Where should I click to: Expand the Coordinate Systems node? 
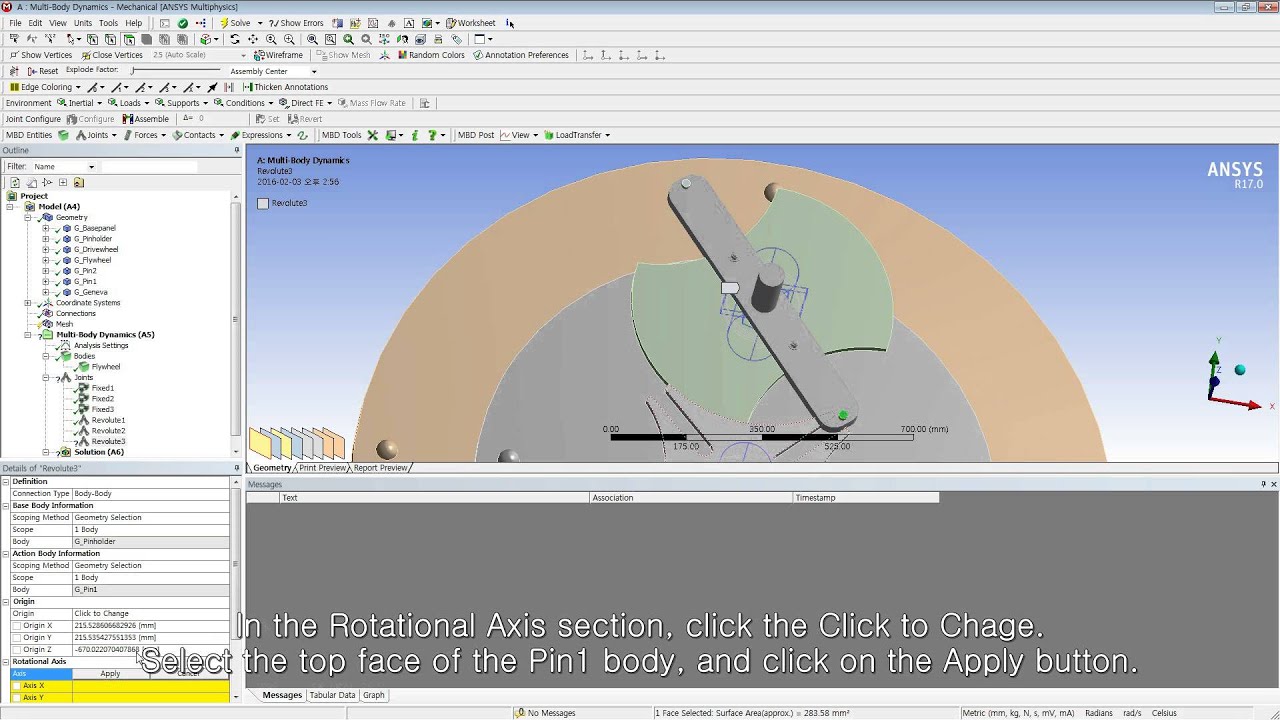28,303
